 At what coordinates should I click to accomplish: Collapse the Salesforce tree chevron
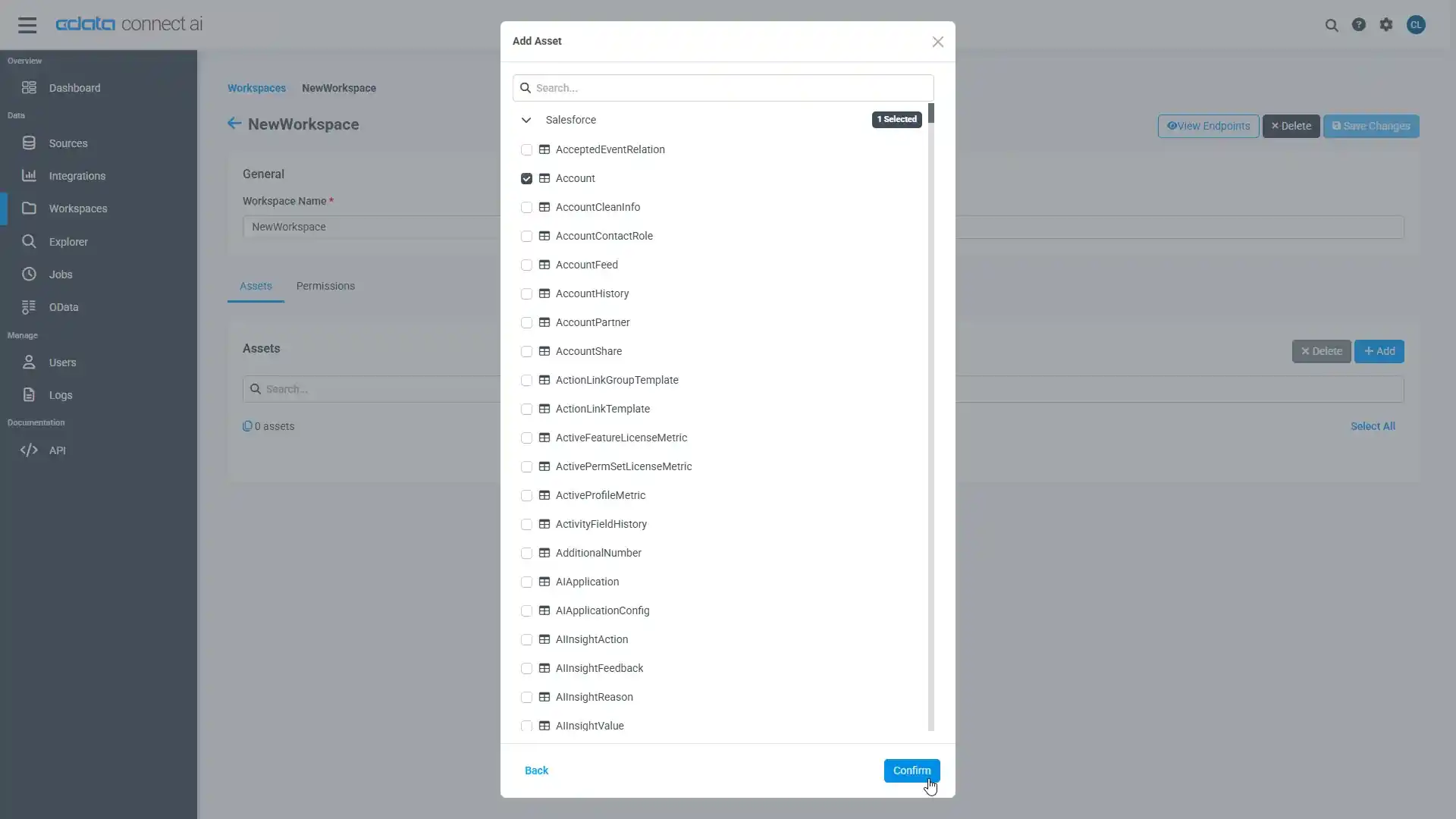tap(526, 120)
